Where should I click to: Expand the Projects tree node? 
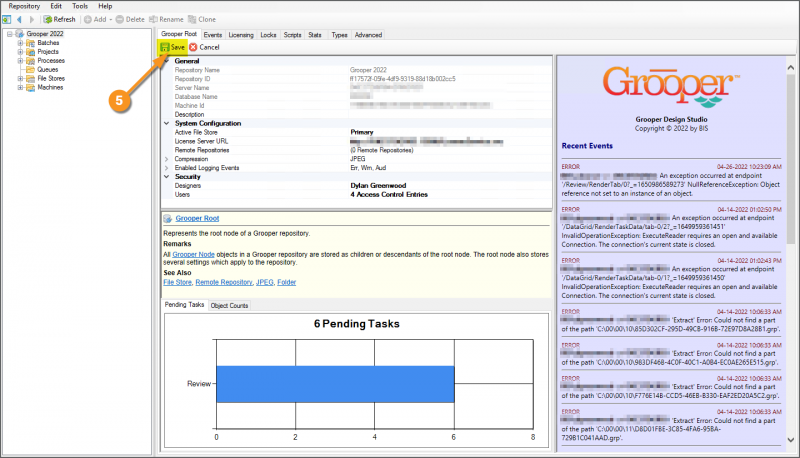point(20,52)
